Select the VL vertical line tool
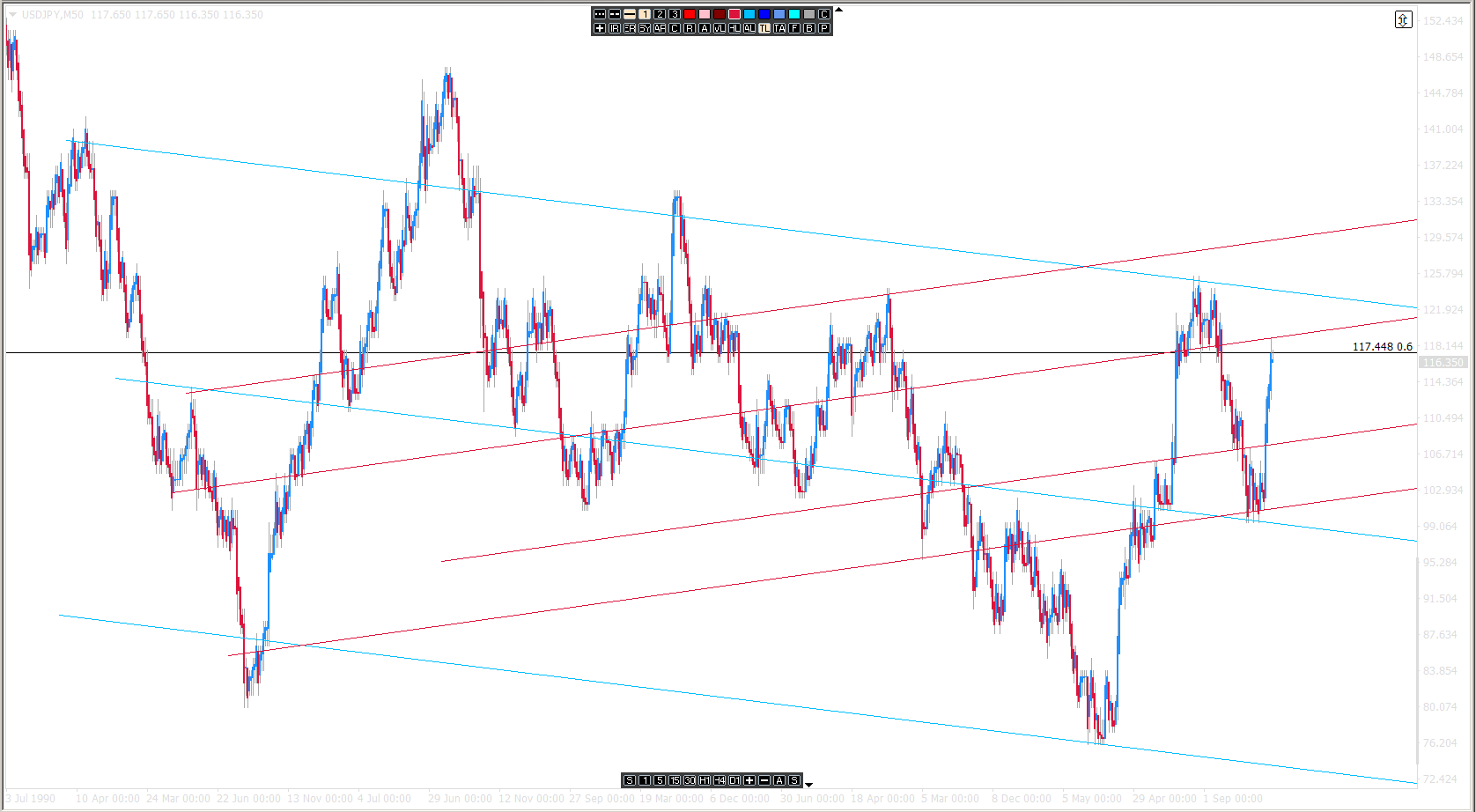Screen dimensions: 1476x812 tap(720, 28)
